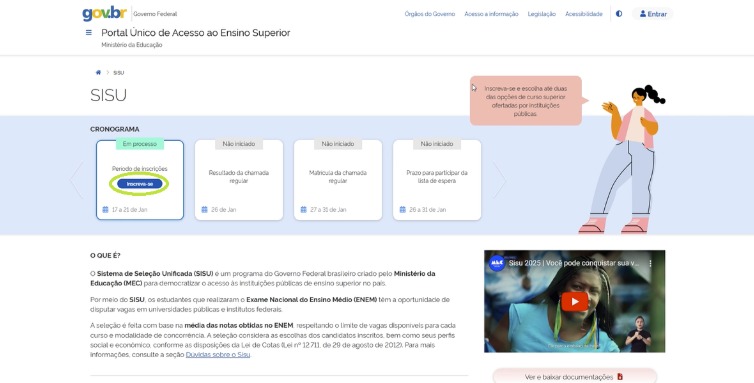Click calendar icon beside 17 a 21 de Jan
Screen dimensions: 754x383
click(105, 209)
